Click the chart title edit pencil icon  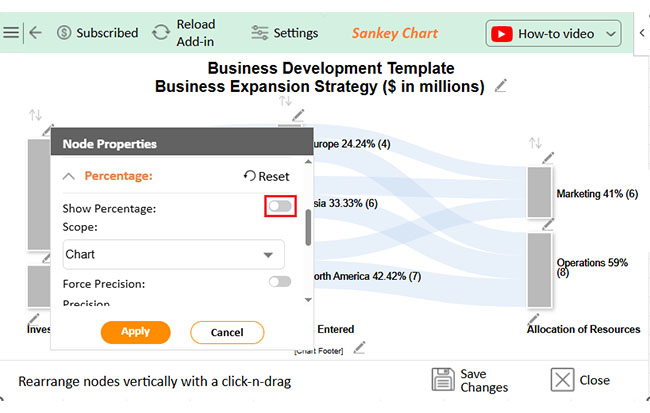coord(500,86)
